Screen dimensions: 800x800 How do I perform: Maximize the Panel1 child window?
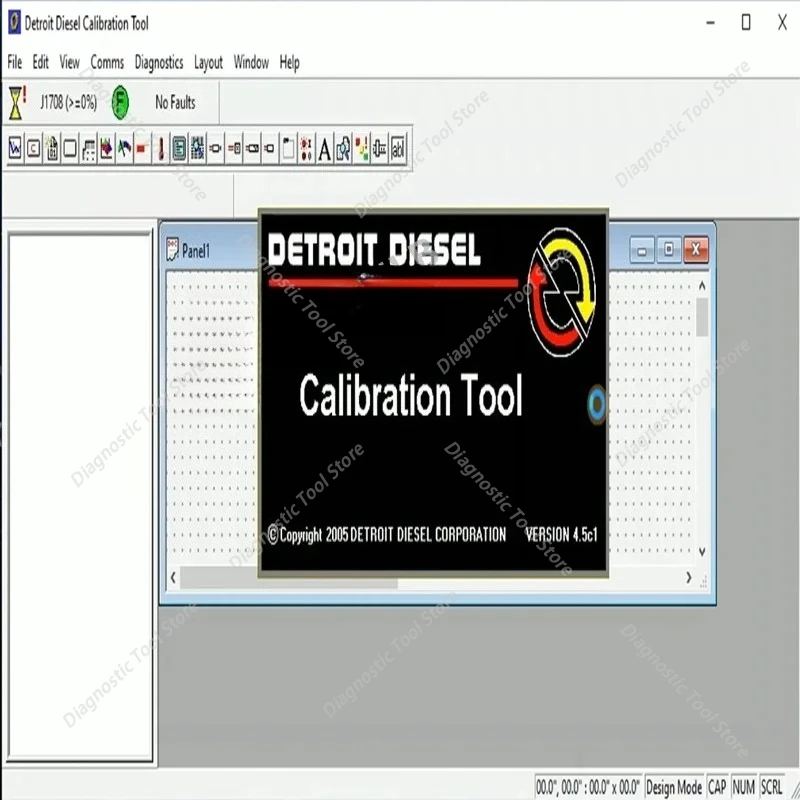(x=668, y=249)
